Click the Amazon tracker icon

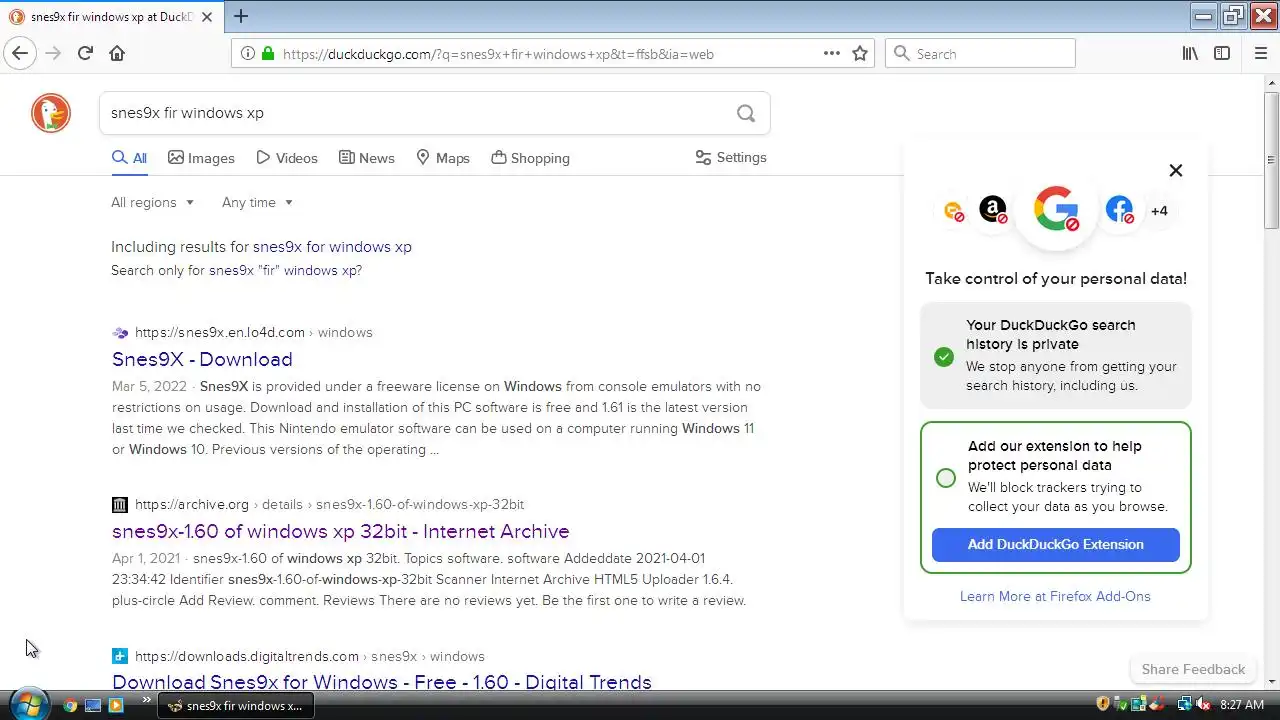(x=993, y=210)
